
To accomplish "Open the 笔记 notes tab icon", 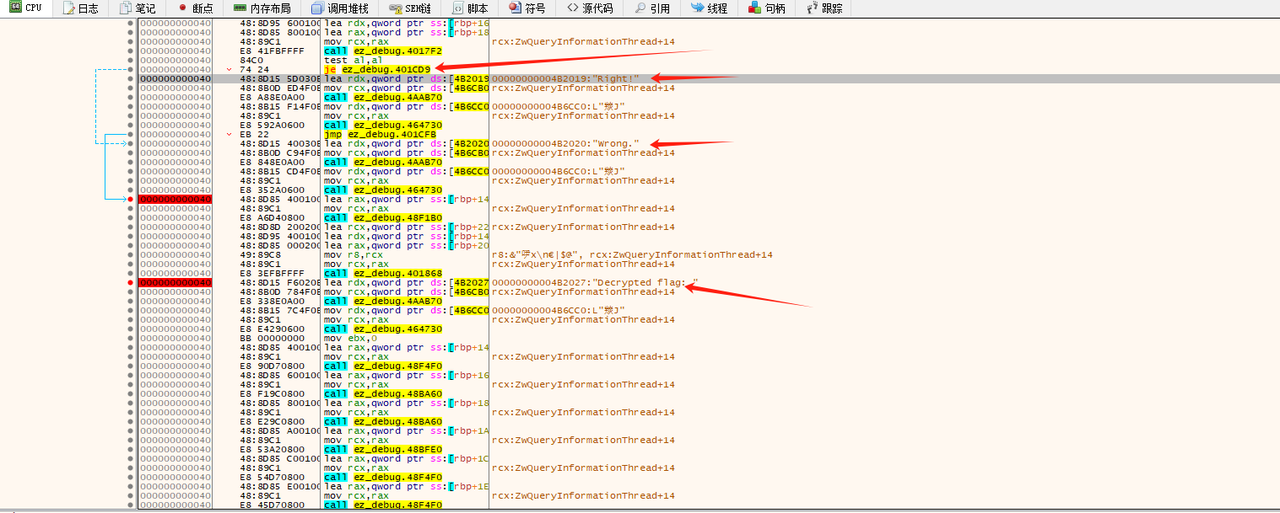I will point(125,8).
